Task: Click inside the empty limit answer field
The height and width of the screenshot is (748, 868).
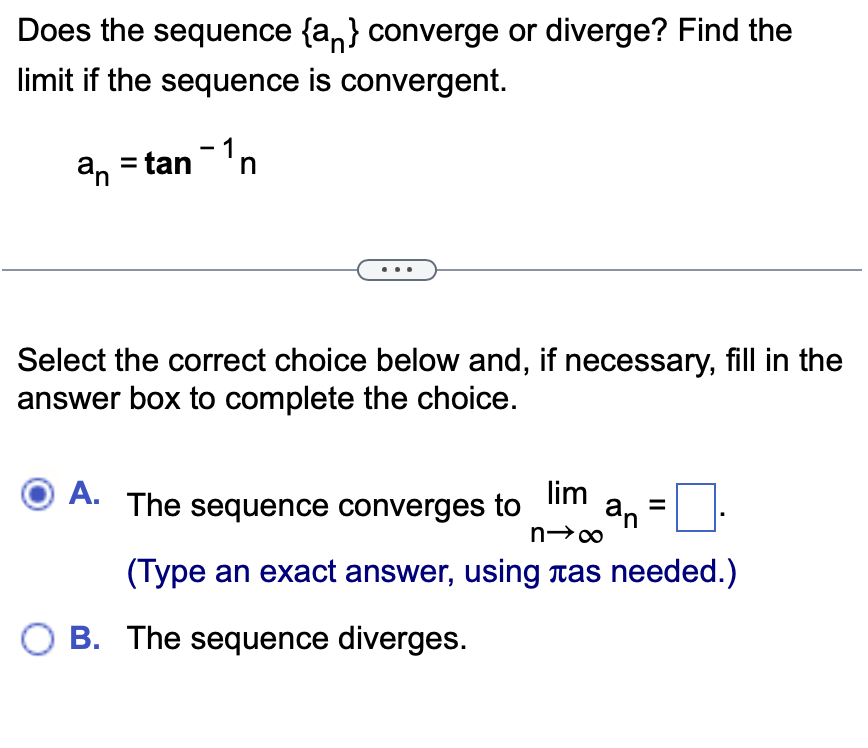Action: (696, 508)
